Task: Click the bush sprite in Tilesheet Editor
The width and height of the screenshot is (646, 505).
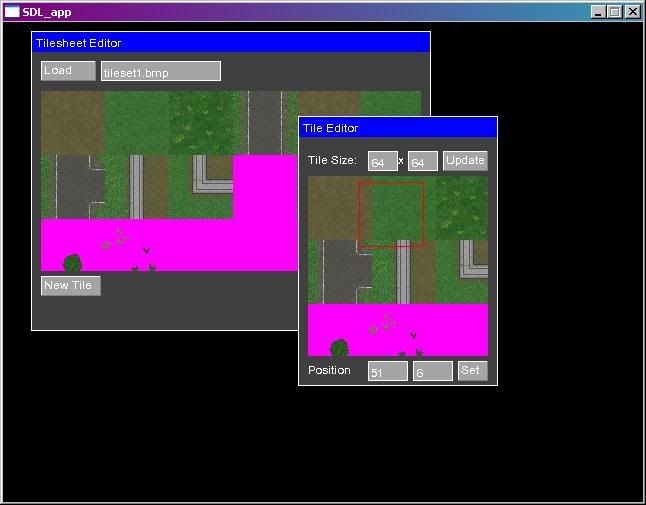Action: 72,263
